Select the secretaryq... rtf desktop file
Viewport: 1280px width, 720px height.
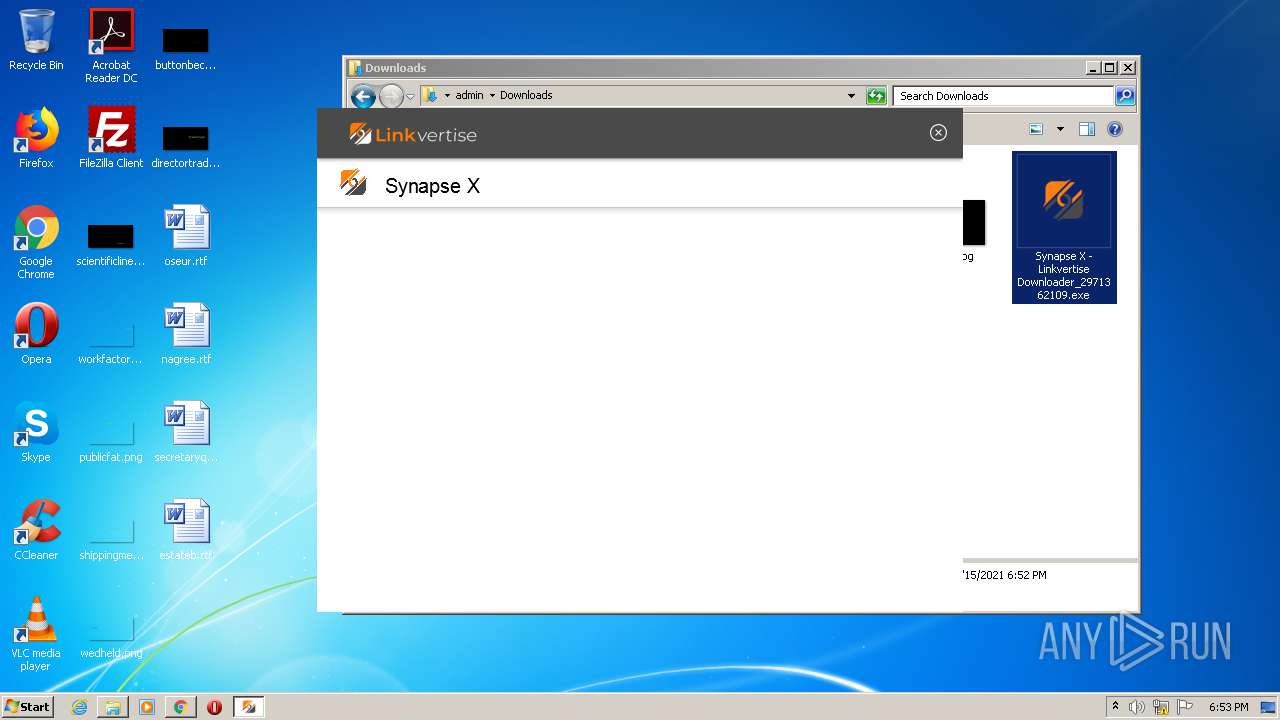click(186, 432)
